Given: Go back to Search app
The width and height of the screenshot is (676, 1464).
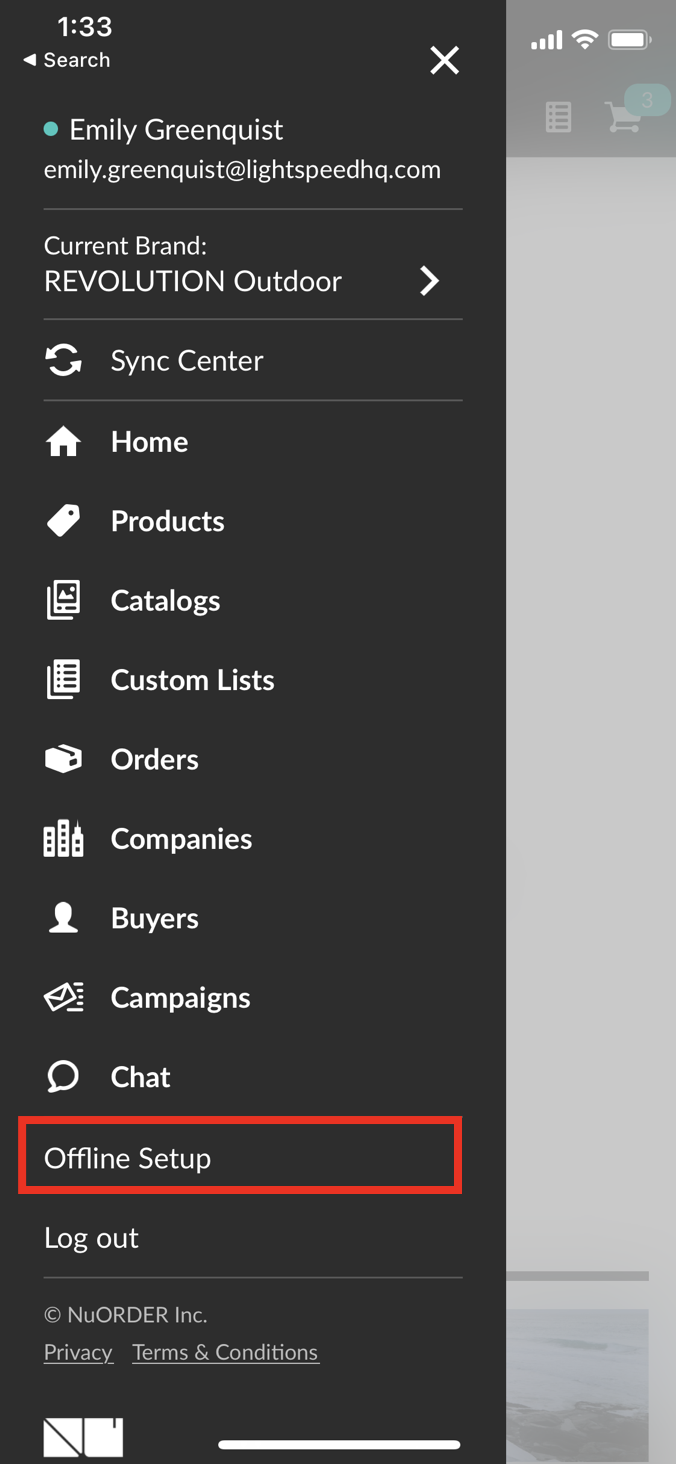Looking at the screenshot, I should (x=66, y=60).
